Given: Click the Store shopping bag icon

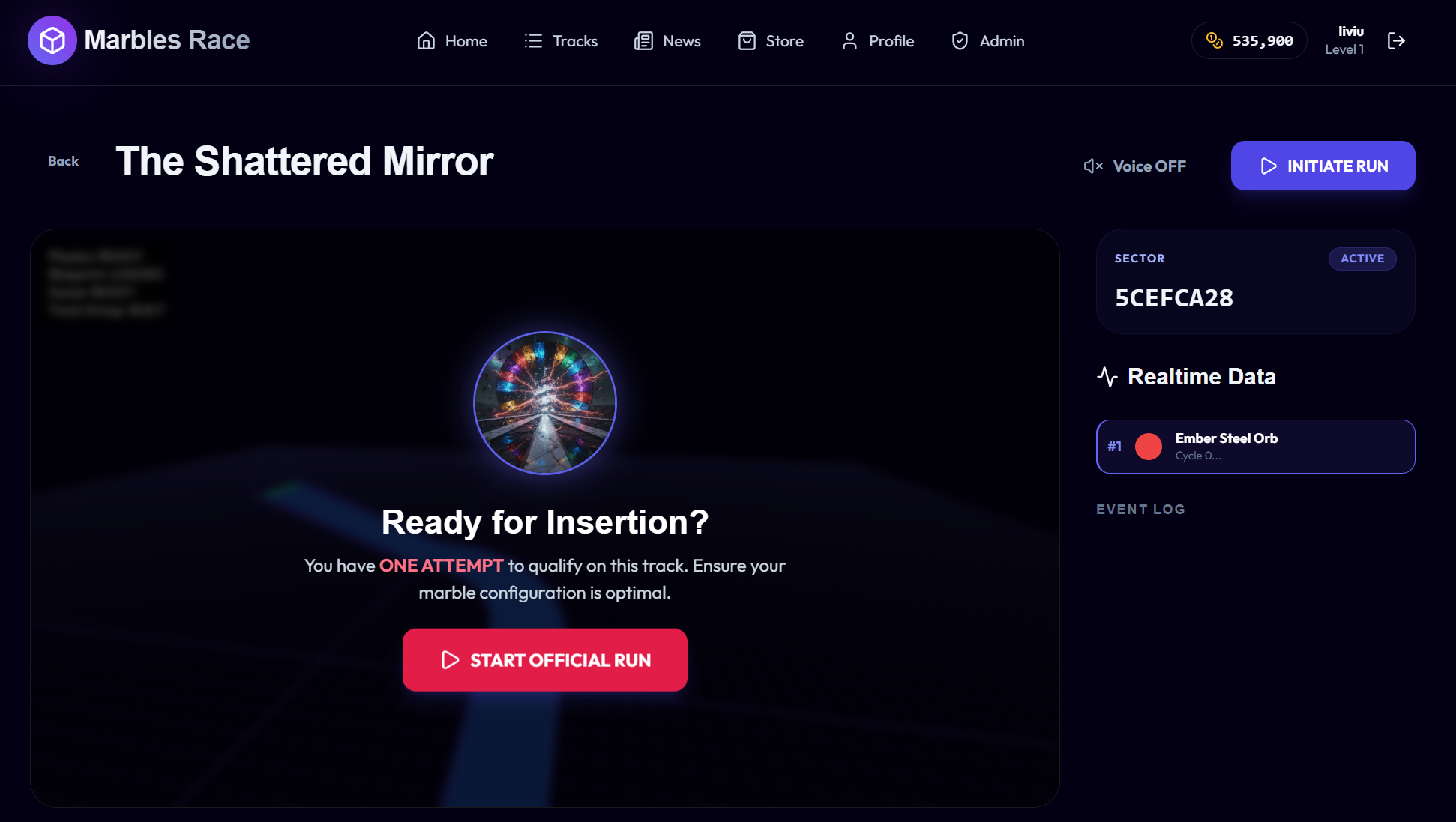Looking at the screenshot, I should tap(747, 41).
